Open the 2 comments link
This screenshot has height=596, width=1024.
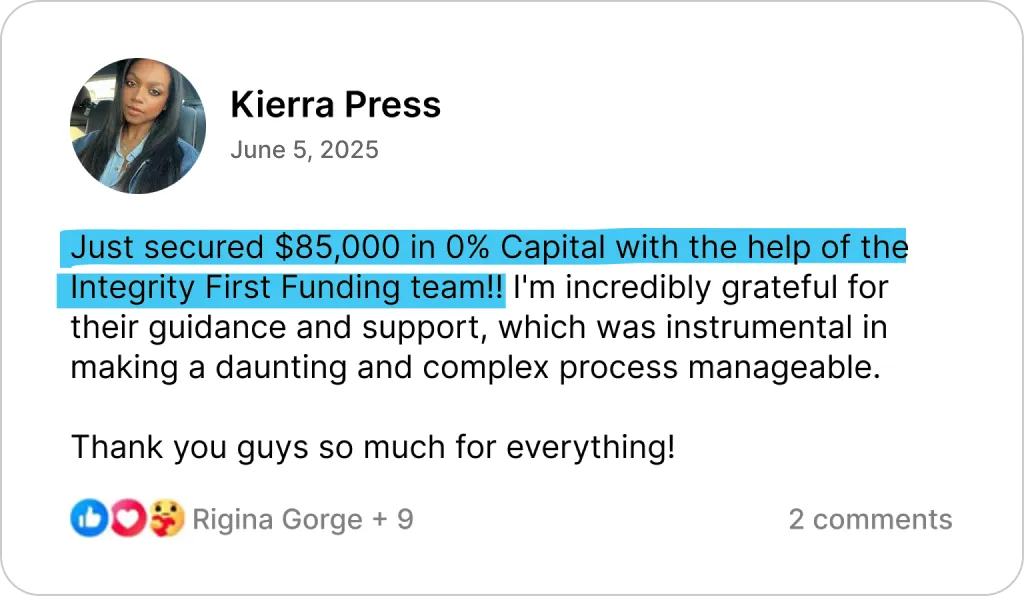point(870,519)
